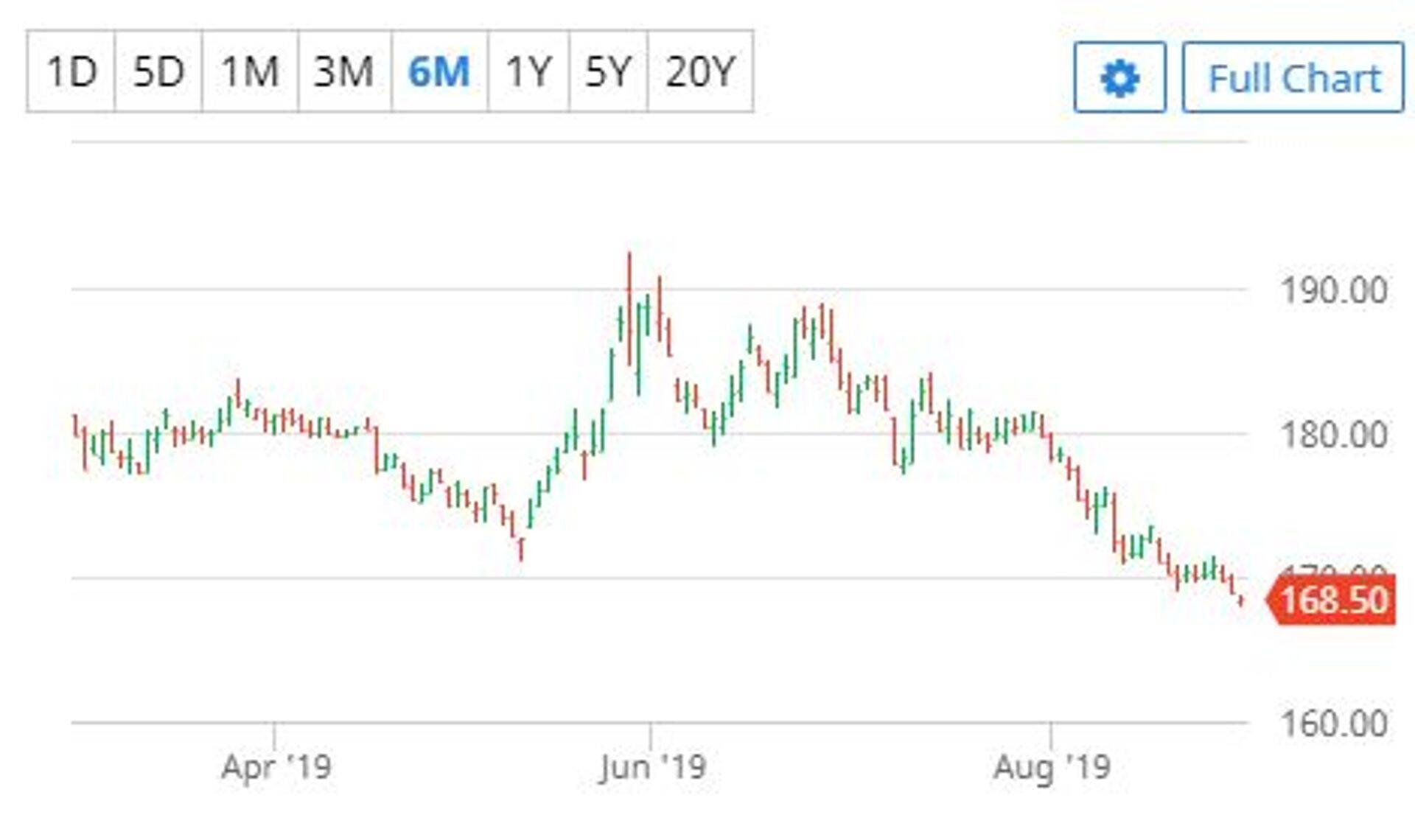Image resolution: width=1415 pixels, height=840 pixels.
Task: Click the active 6M range tab
Action: coord(439,71)
